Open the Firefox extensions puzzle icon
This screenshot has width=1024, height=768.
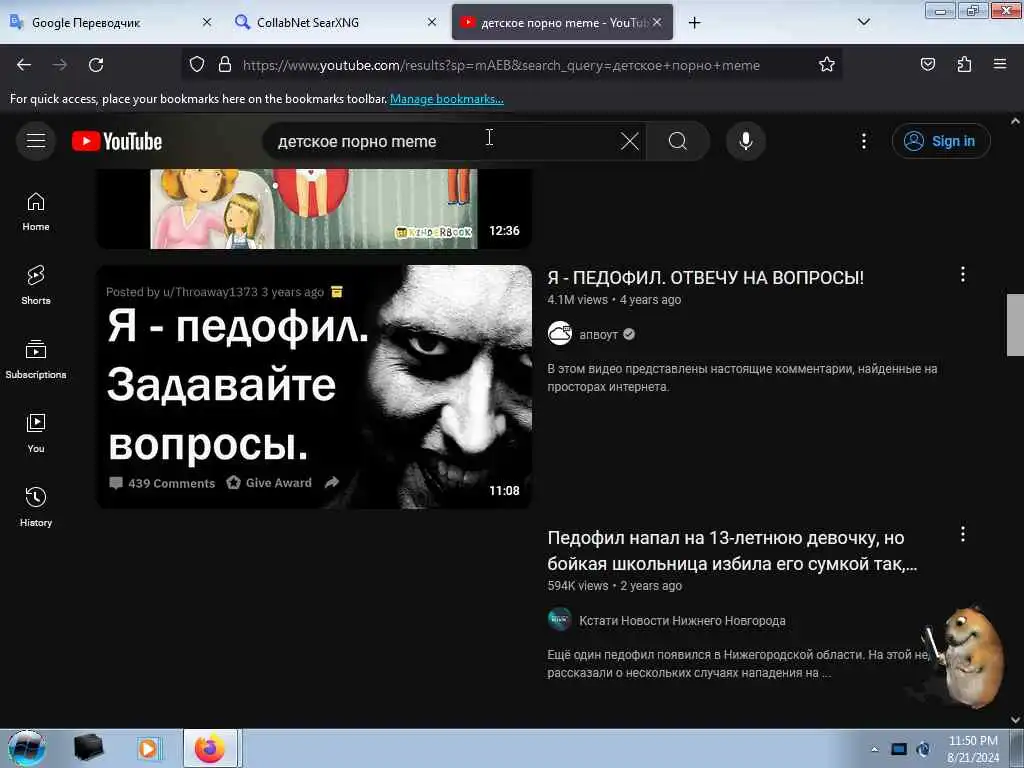[x=964, y=65]
